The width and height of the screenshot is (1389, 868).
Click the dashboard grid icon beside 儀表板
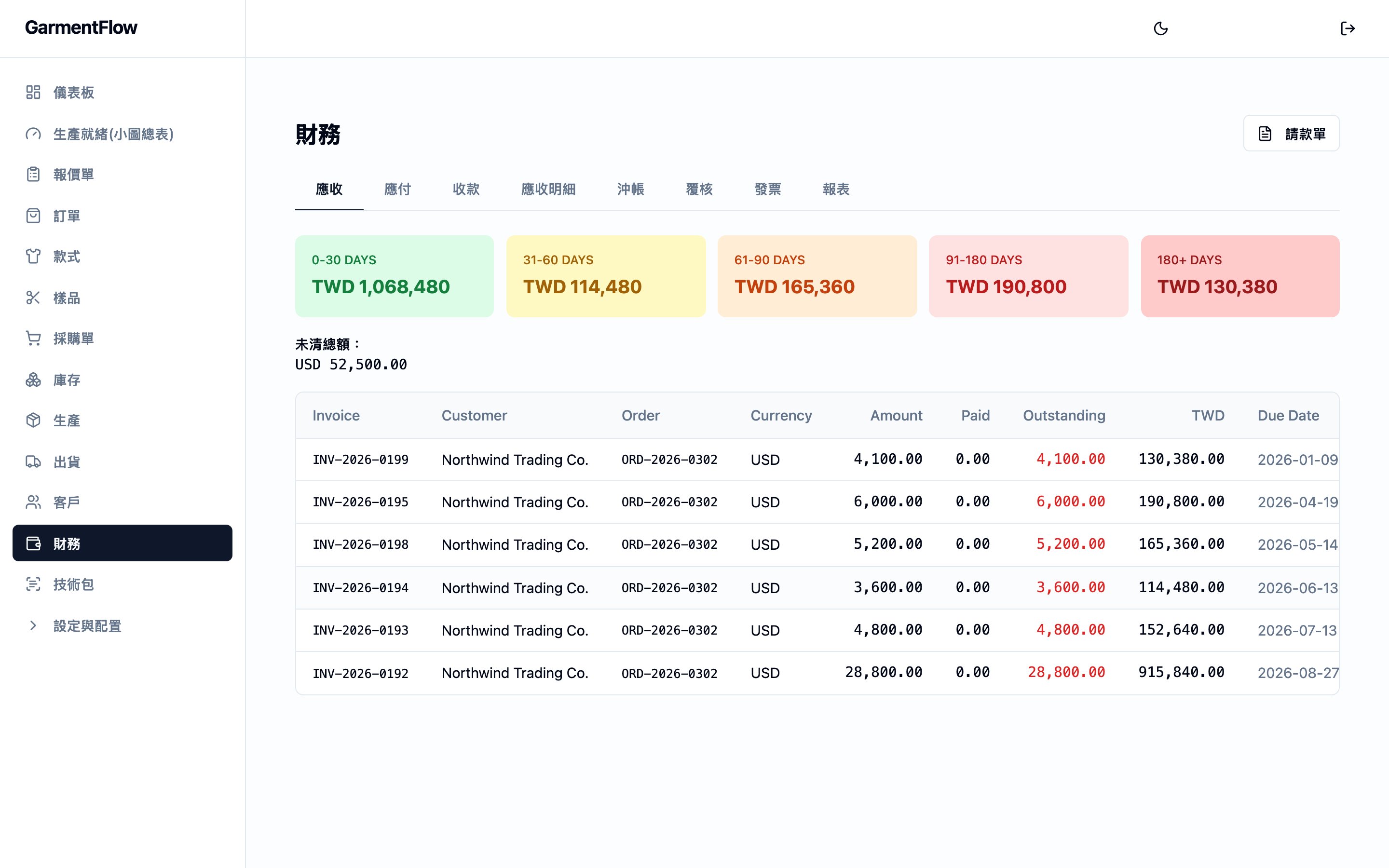click(33, 93)
